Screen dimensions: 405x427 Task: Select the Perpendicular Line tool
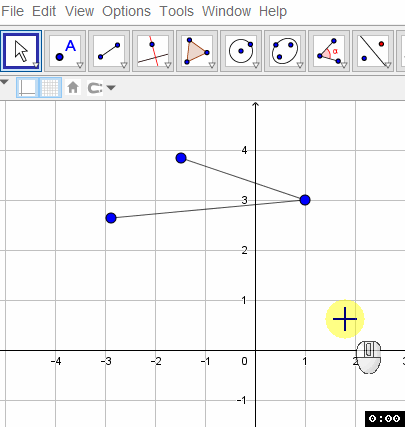coord(153,51)
